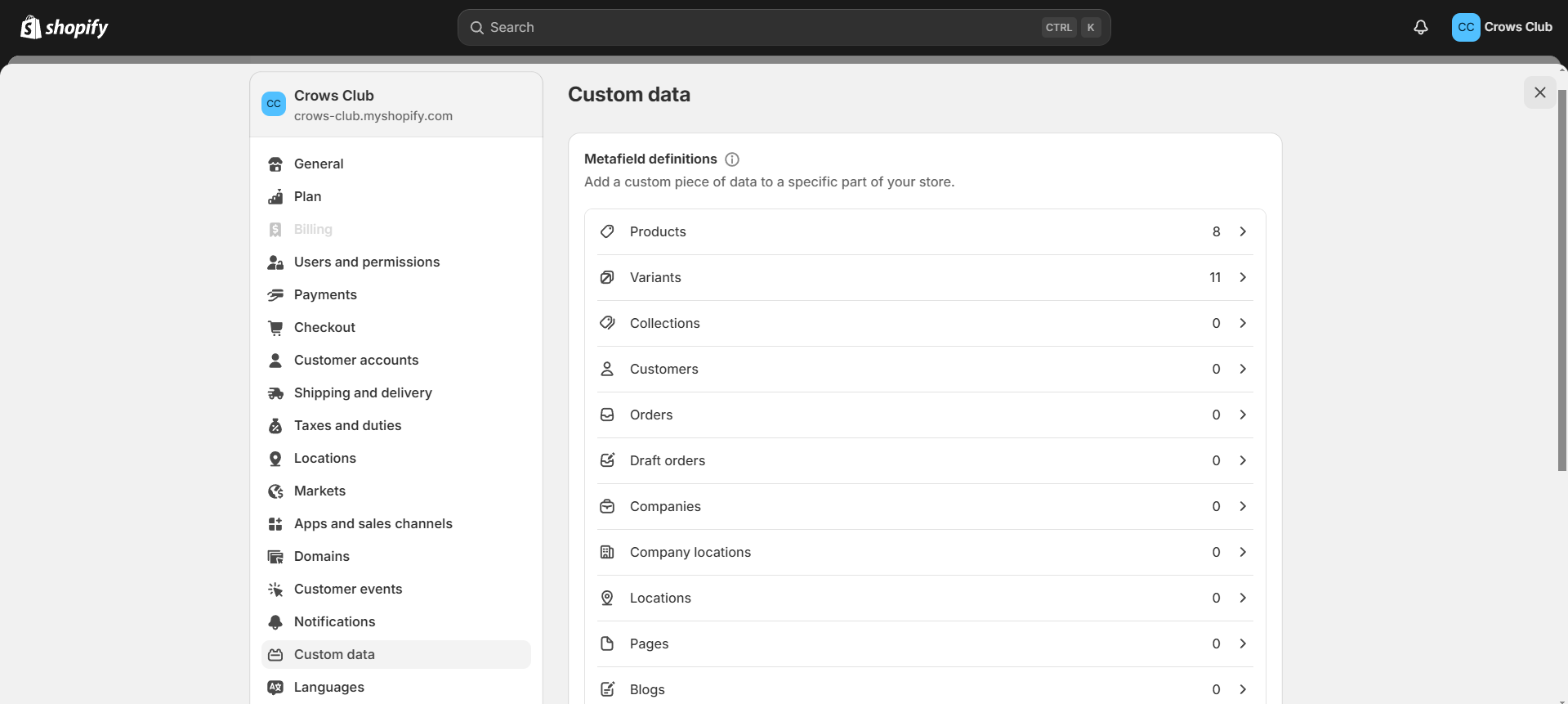Image resolution: width=1568 pixels, height=704 pixels.
Task: Expand the Customers metafield chevron
Action: (1243, 369)
